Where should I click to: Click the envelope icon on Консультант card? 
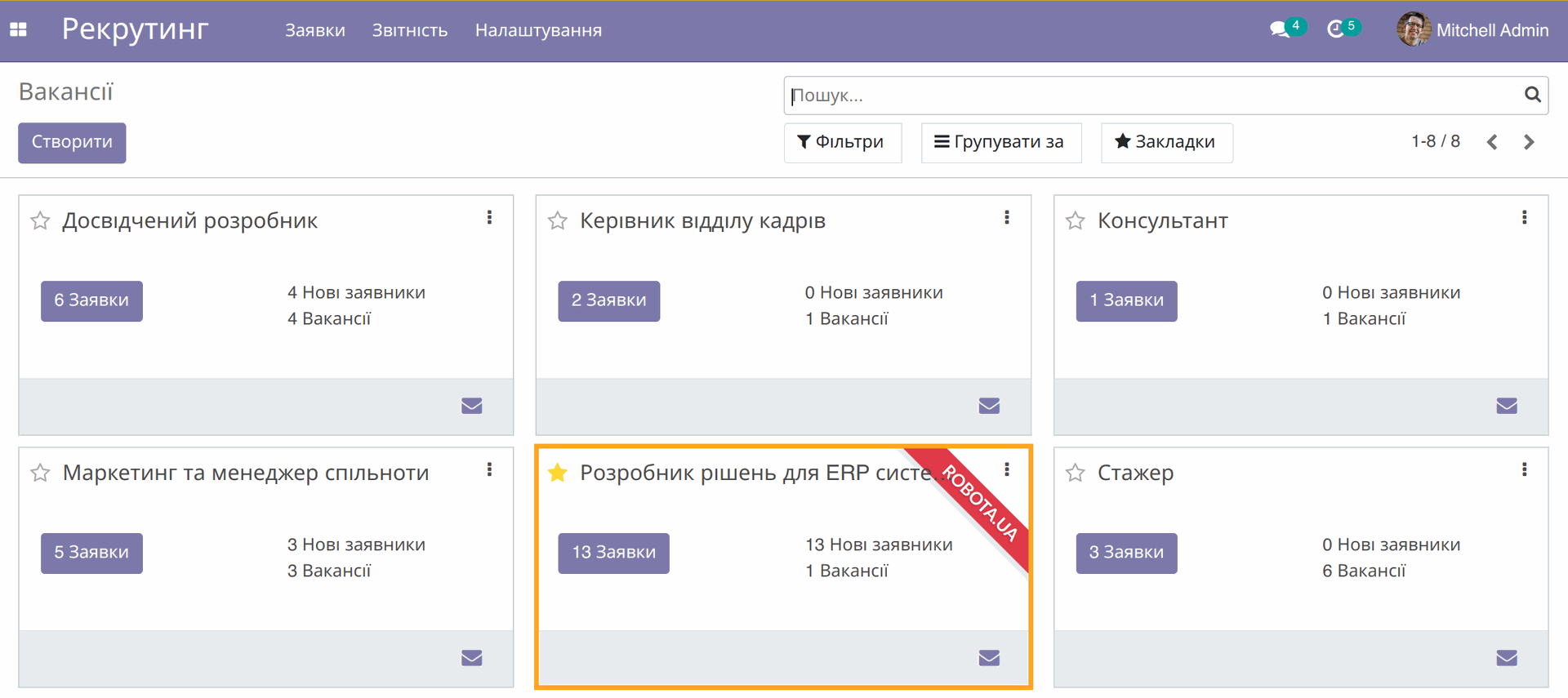coord(1507,406)
